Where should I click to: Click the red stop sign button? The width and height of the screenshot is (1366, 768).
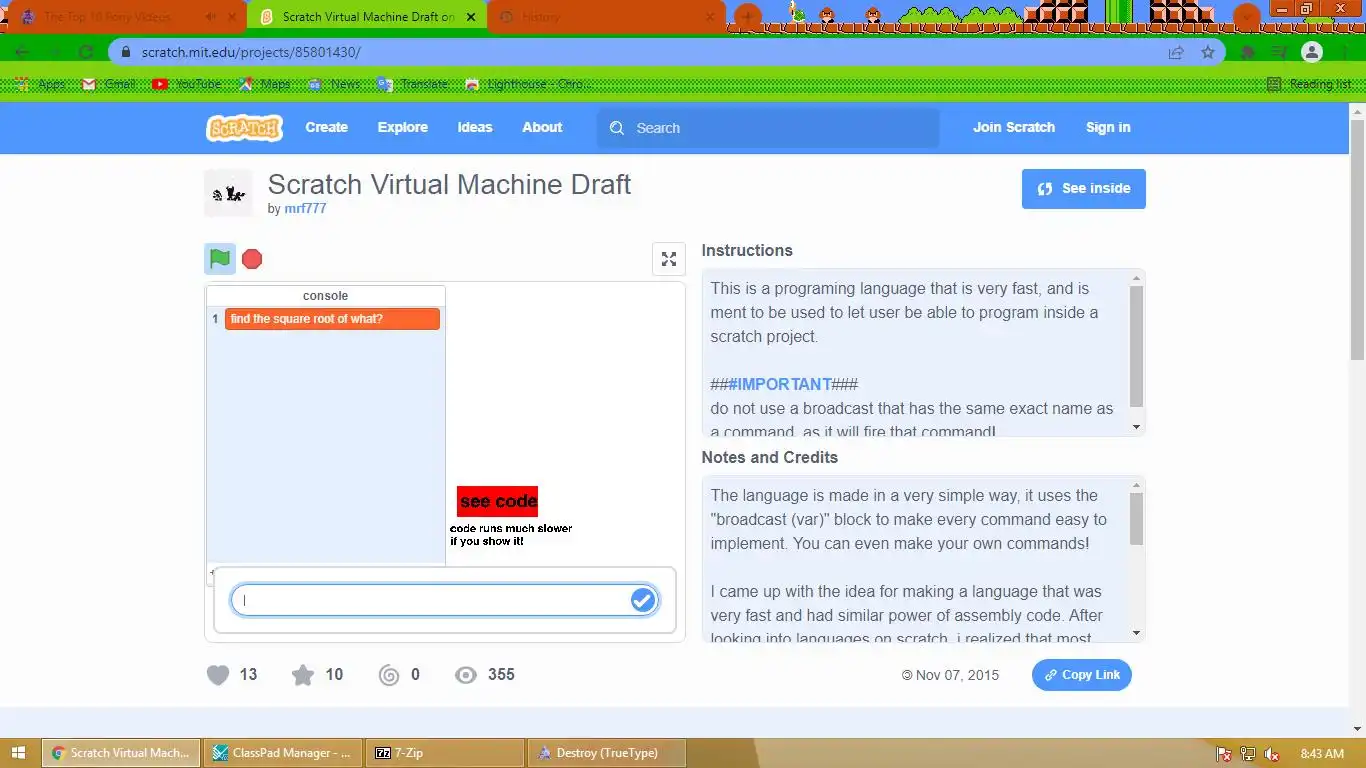click(252, 259)
